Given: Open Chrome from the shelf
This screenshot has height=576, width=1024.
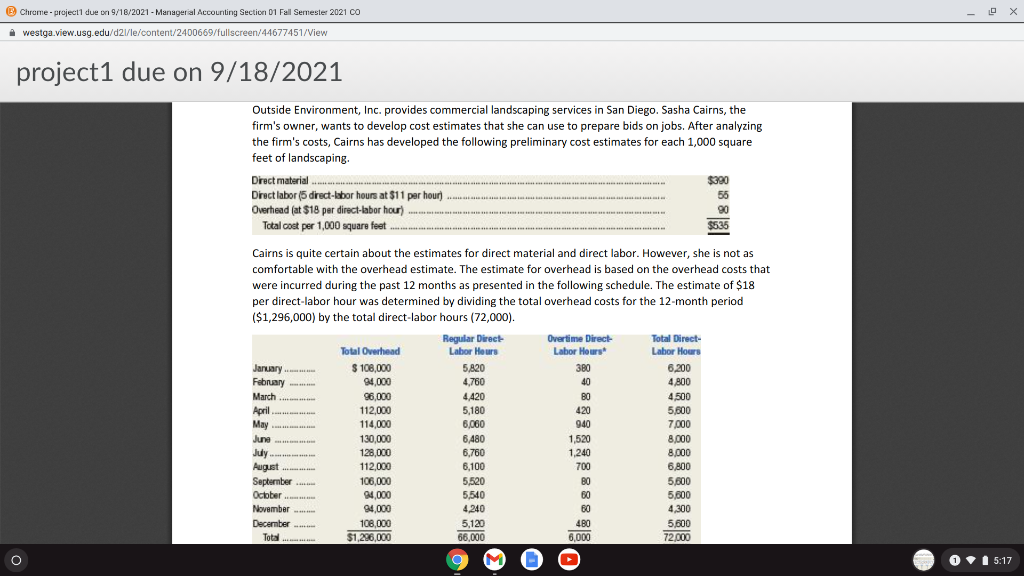Looking at the screenshot, I should point(457,560).
